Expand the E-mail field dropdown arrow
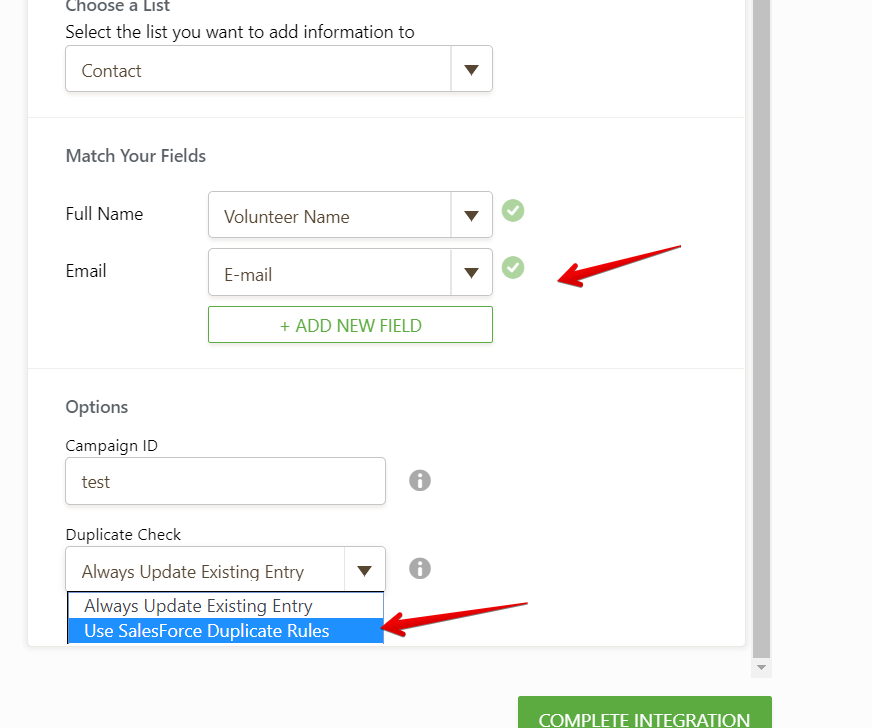The width and height of the screenshot is (872, 728). click(x=472, y=273)
